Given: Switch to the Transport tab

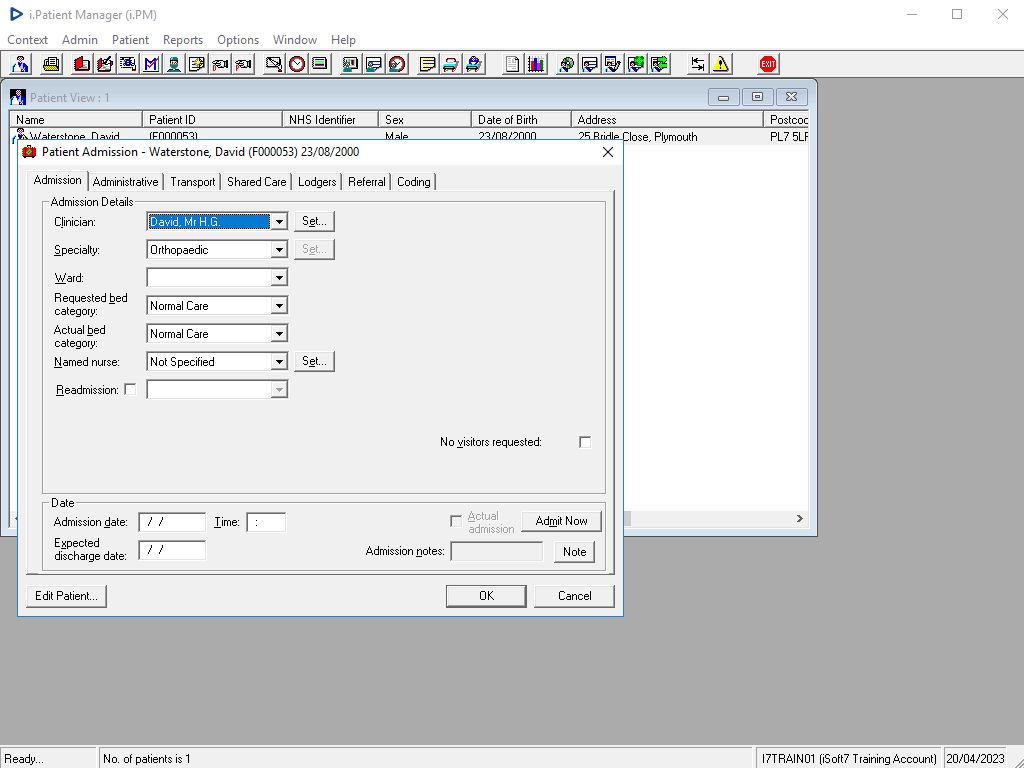Looking at the screenshot, I should pyautogui.click(x=193, y=182).
